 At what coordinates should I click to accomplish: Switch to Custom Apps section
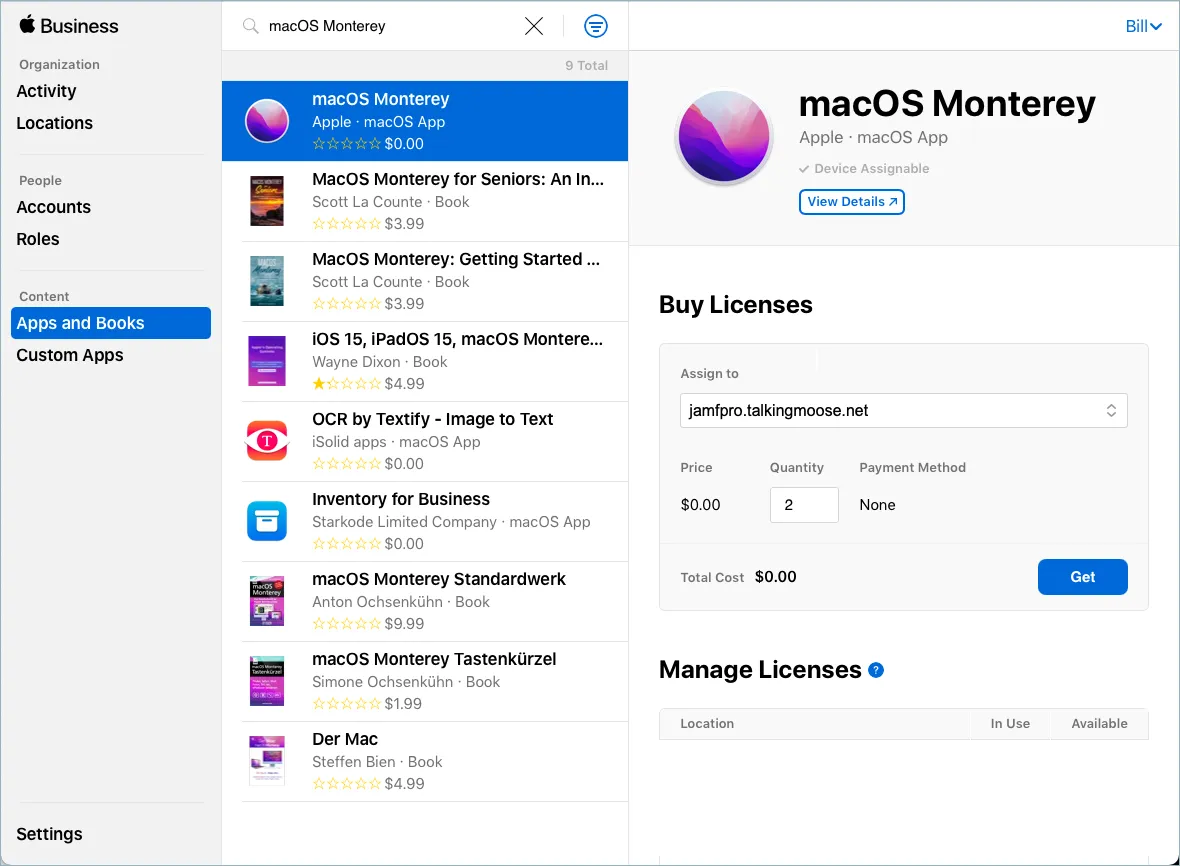pos(70,355)
